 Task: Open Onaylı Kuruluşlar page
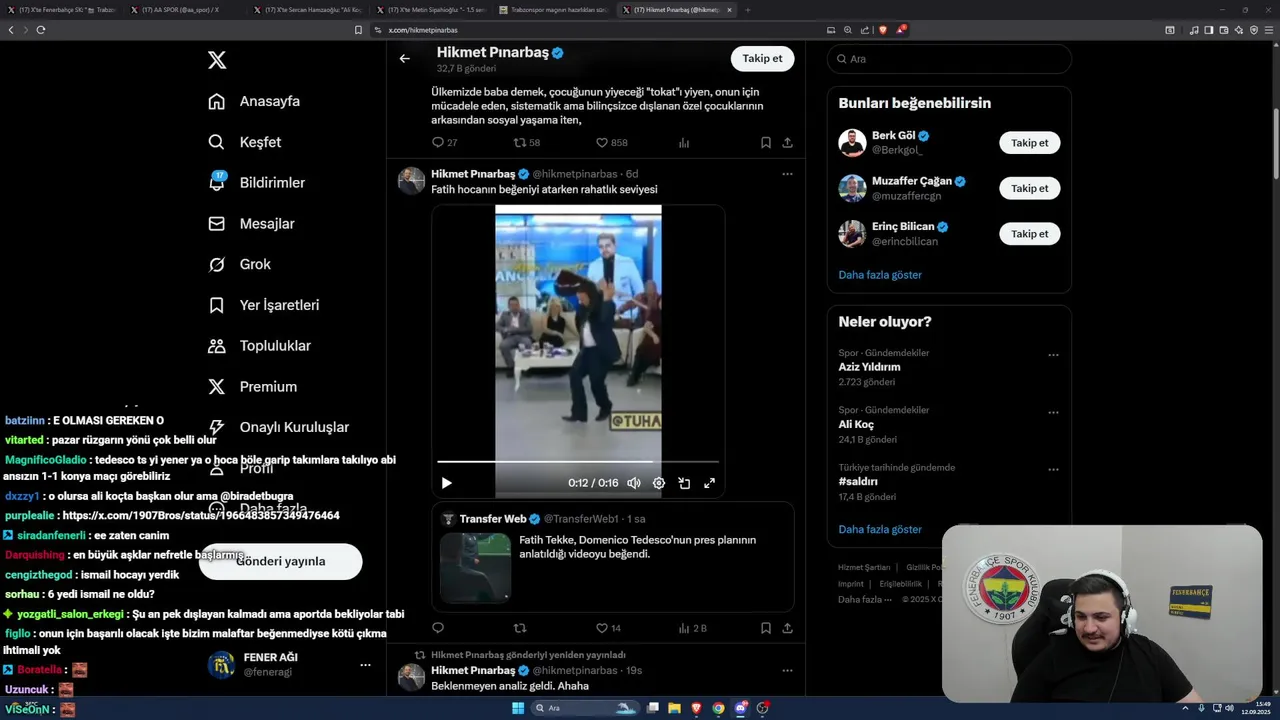[x=278, y=427]
